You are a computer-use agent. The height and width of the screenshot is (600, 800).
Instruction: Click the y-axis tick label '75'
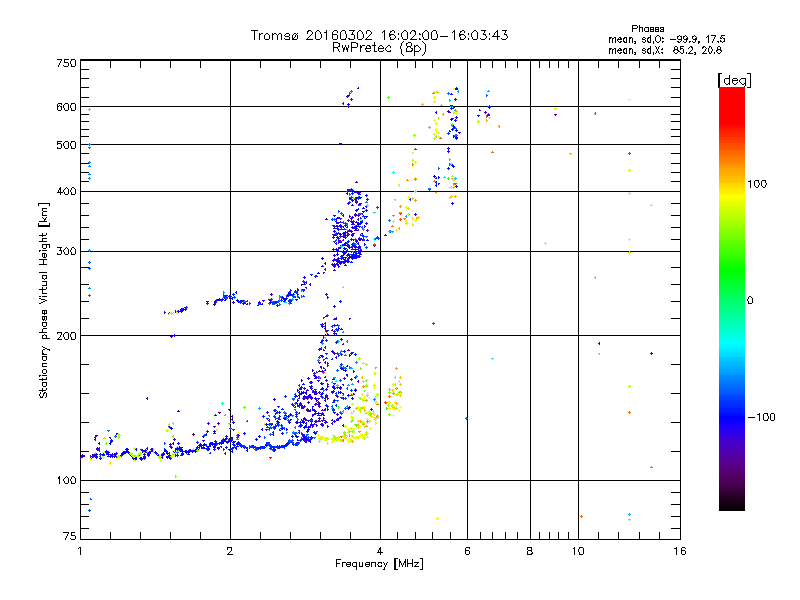[x=70, y=536]
